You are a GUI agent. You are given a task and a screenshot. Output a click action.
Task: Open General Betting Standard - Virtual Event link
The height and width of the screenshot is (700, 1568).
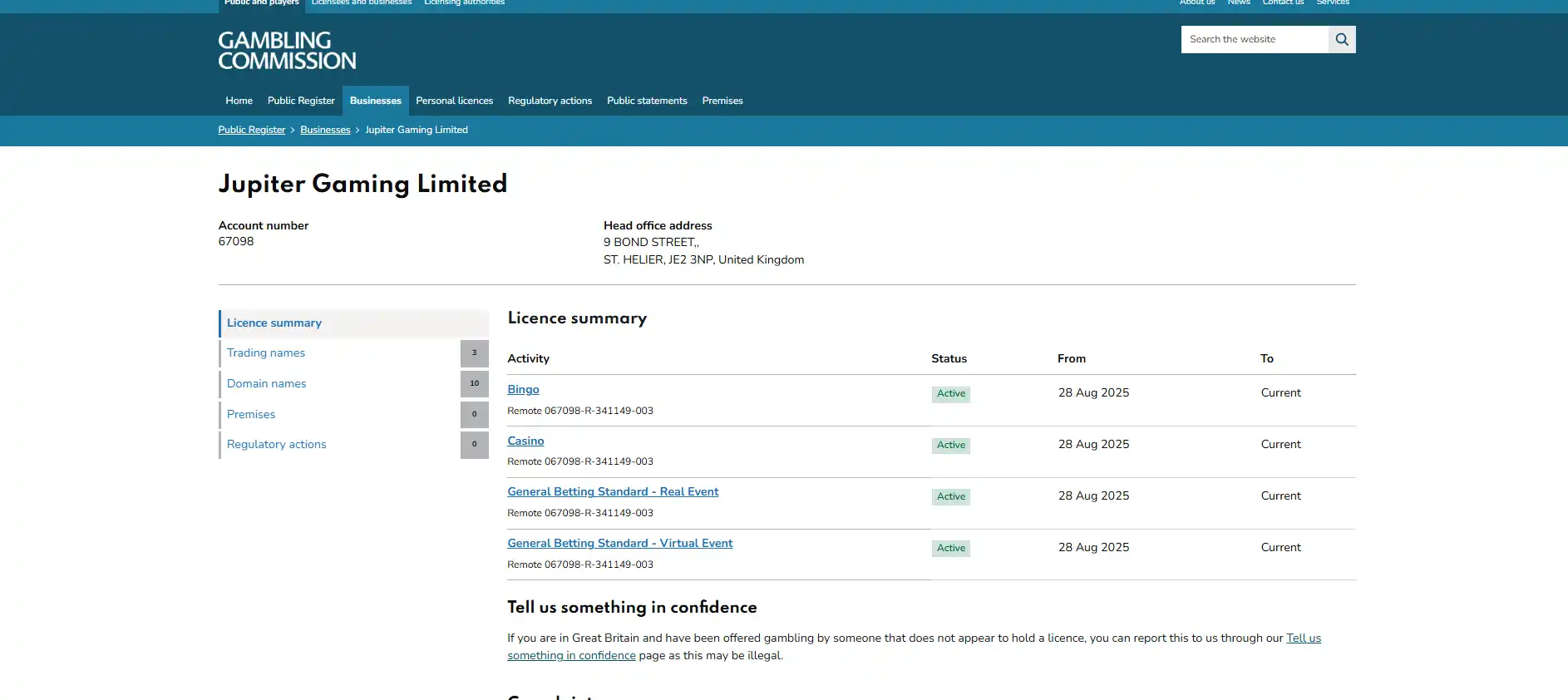tap(620, 543)
